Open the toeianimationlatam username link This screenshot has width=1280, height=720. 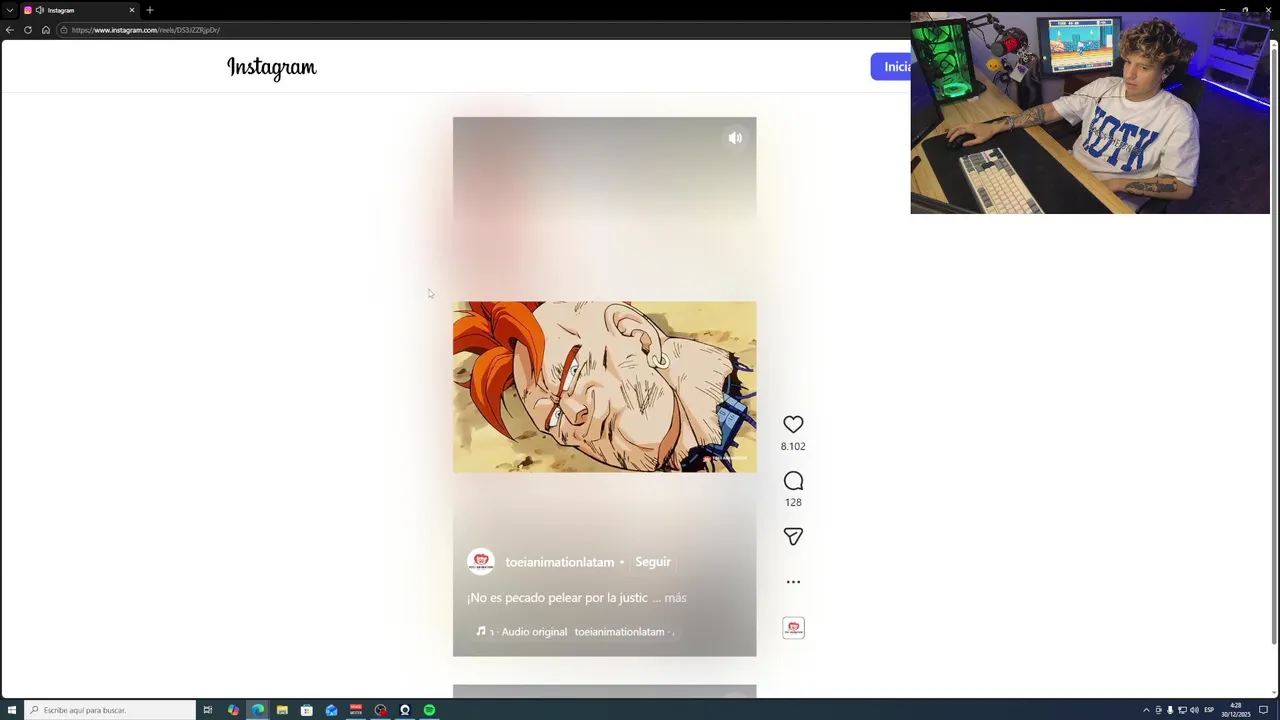[x=559, y=562]
